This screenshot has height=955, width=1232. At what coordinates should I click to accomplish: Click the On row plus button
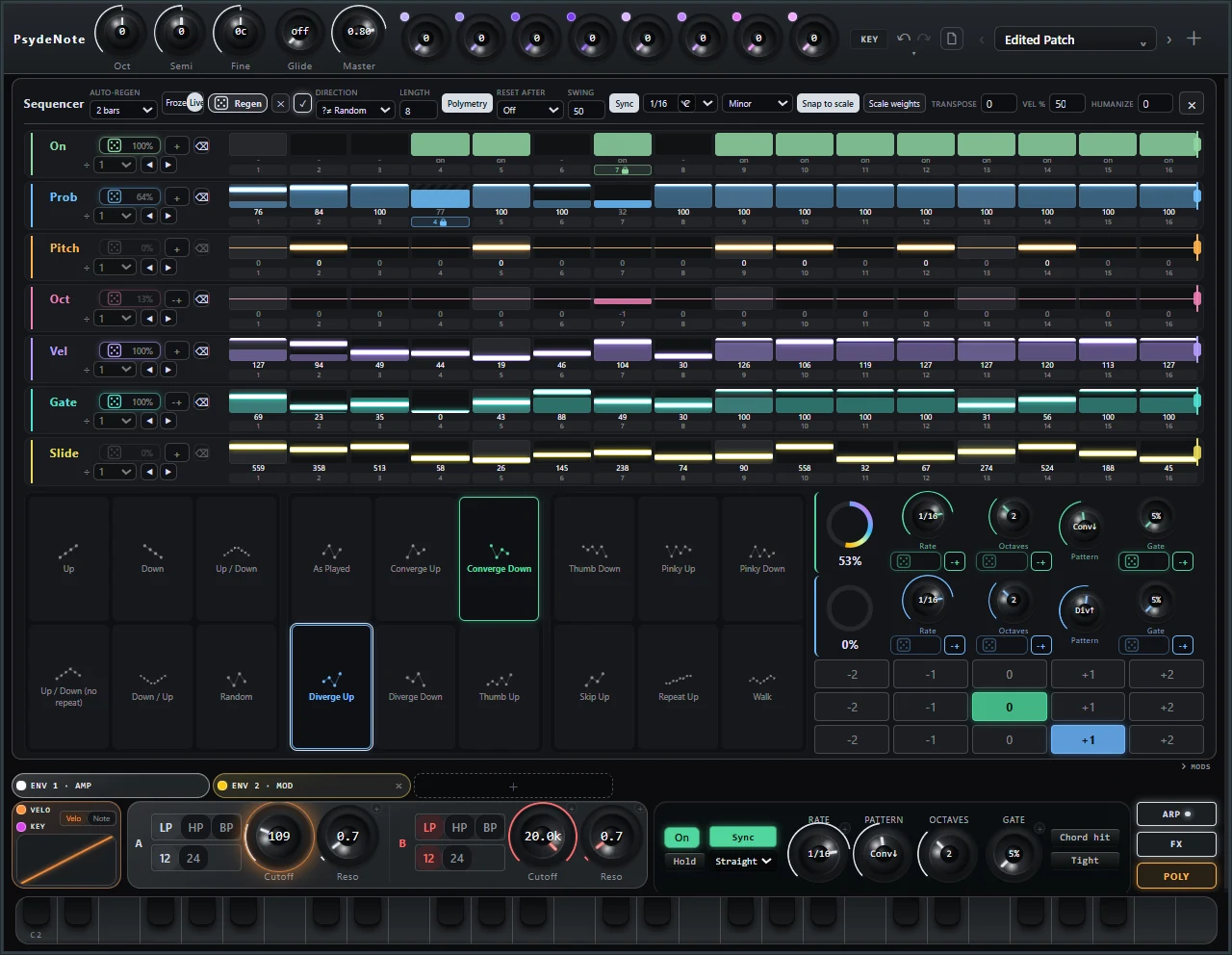tap(177, 145)
